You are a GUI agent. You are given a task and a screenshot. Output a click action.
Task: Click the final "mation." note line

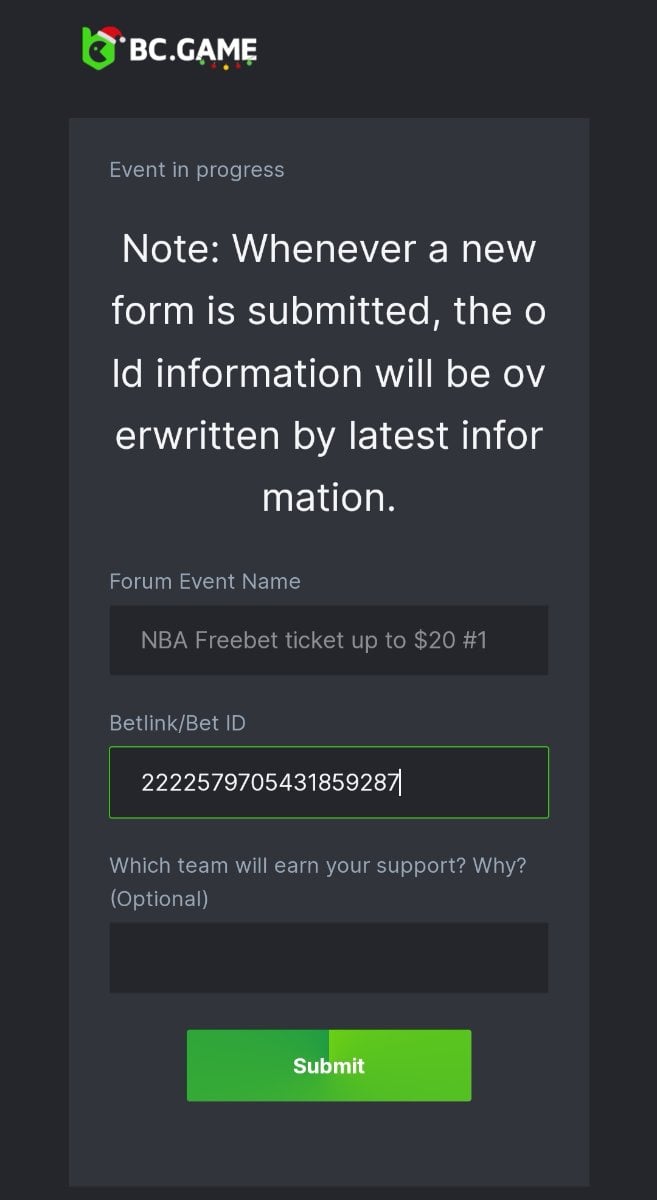click(328, 498)
